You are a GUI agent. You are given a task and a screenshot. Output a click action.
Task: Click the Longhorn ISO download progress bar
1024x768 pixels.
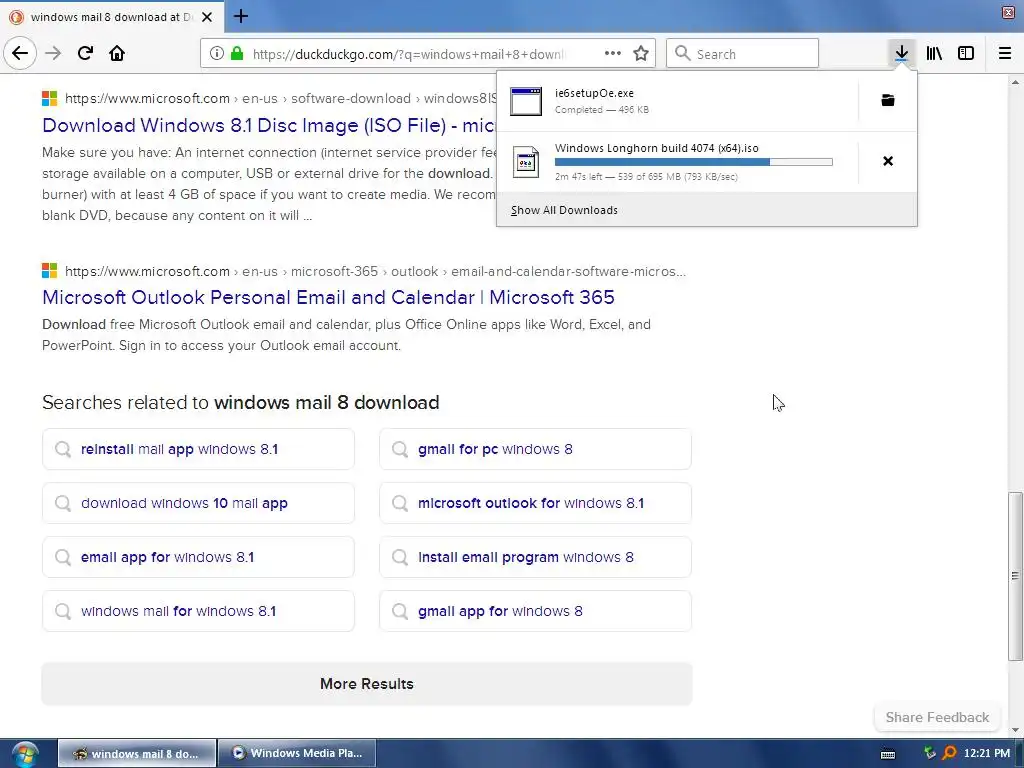694,162
